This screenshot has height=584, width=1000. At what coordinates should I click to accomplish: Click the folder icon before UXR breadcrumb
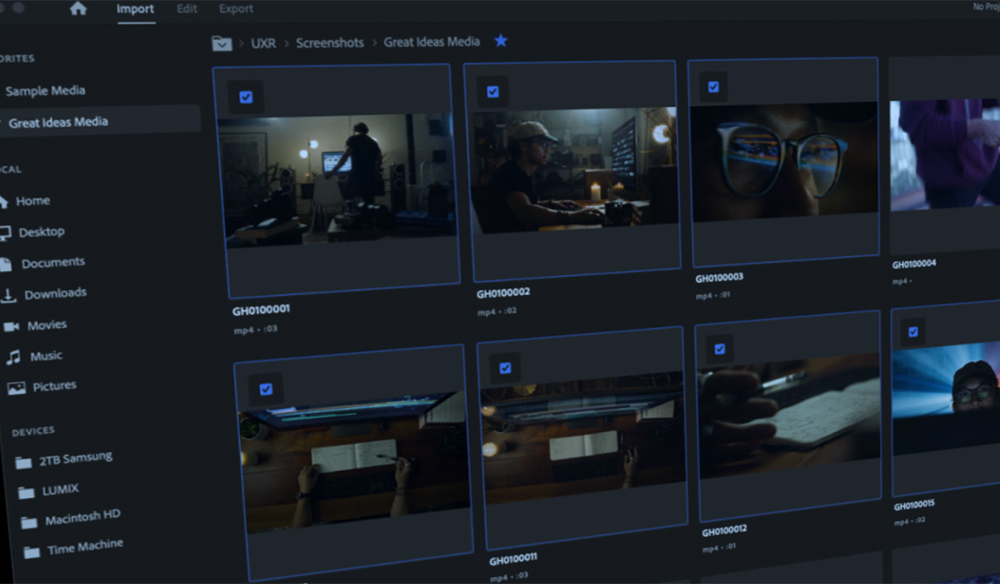[221, 43]
